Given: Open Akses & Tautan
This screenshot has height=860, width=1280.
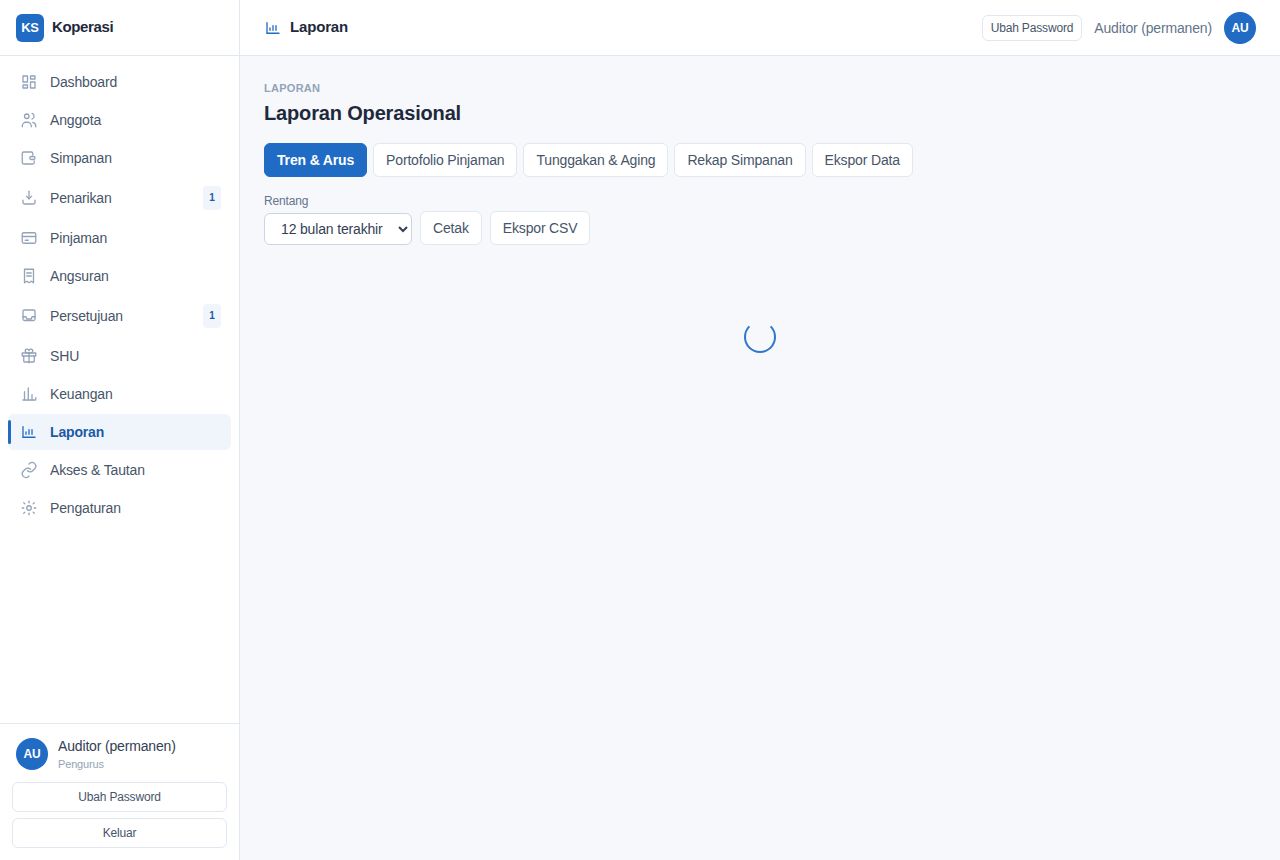Looking at the screenshot, I should coord(119,470).
